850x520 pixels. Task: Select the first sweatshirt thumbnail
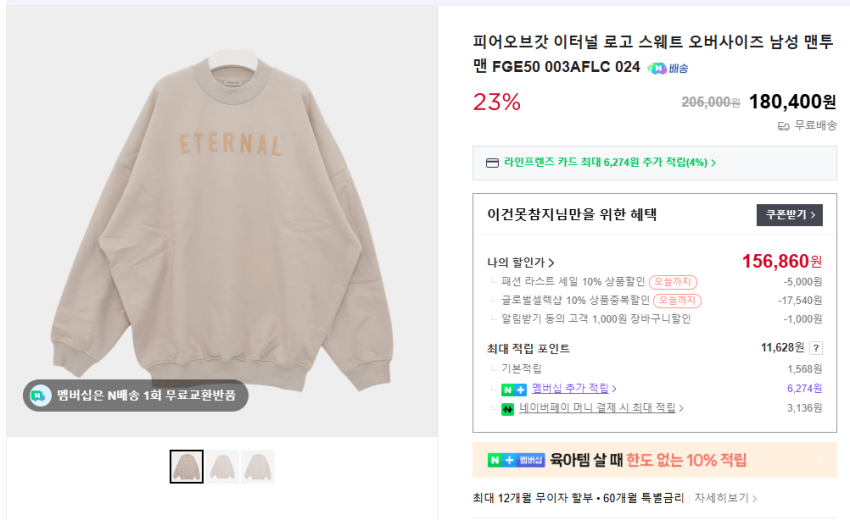186,467
